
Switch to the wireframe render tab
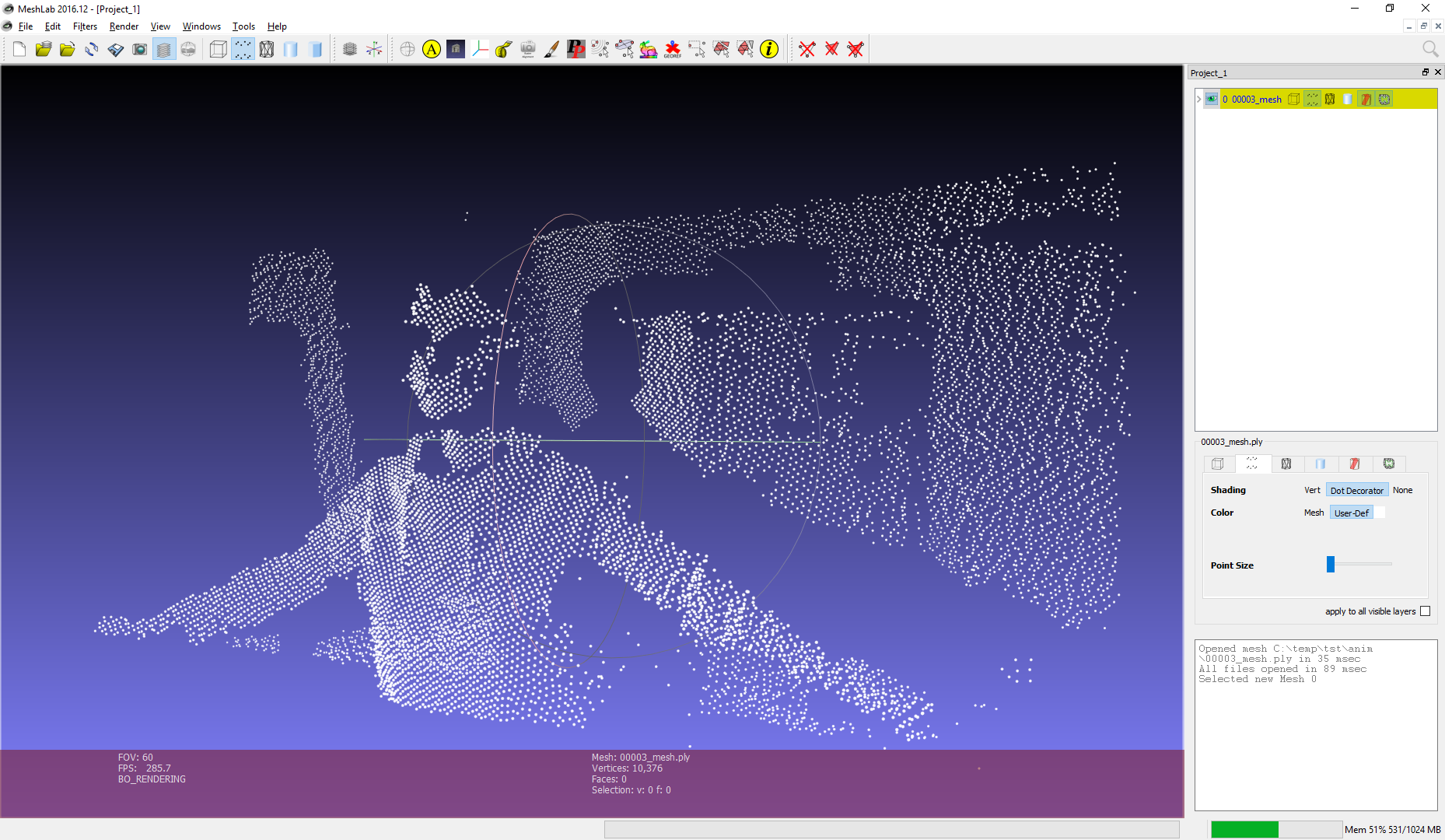coord(1286,464)
